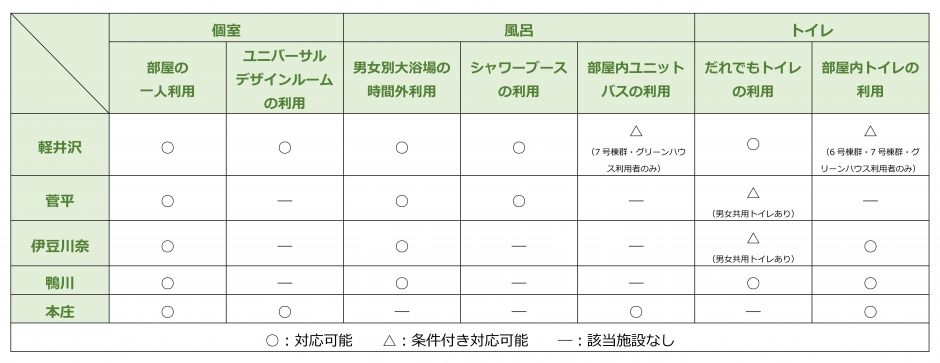940x363 pixels.
Task: Click the 個室 column group header
Action: [226, 28]
